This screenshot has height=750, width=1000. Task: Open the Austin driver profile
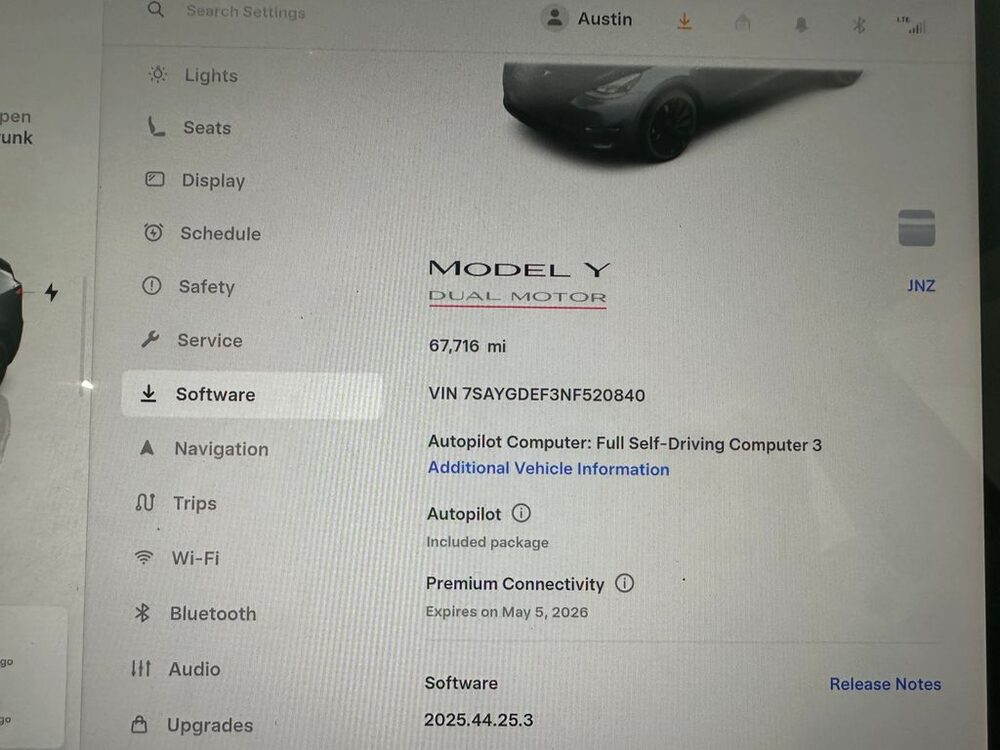[587, 18]
